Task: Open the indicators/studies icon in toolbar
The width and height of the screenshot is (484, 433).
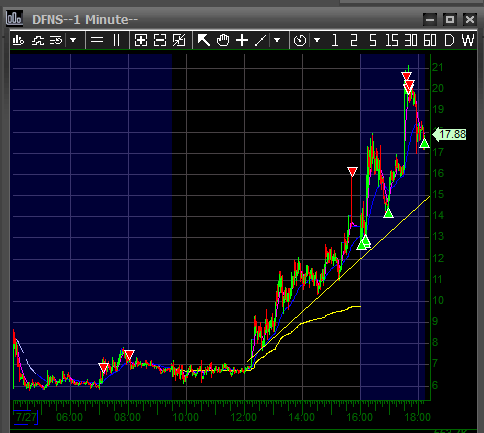Action: (38, 41)
